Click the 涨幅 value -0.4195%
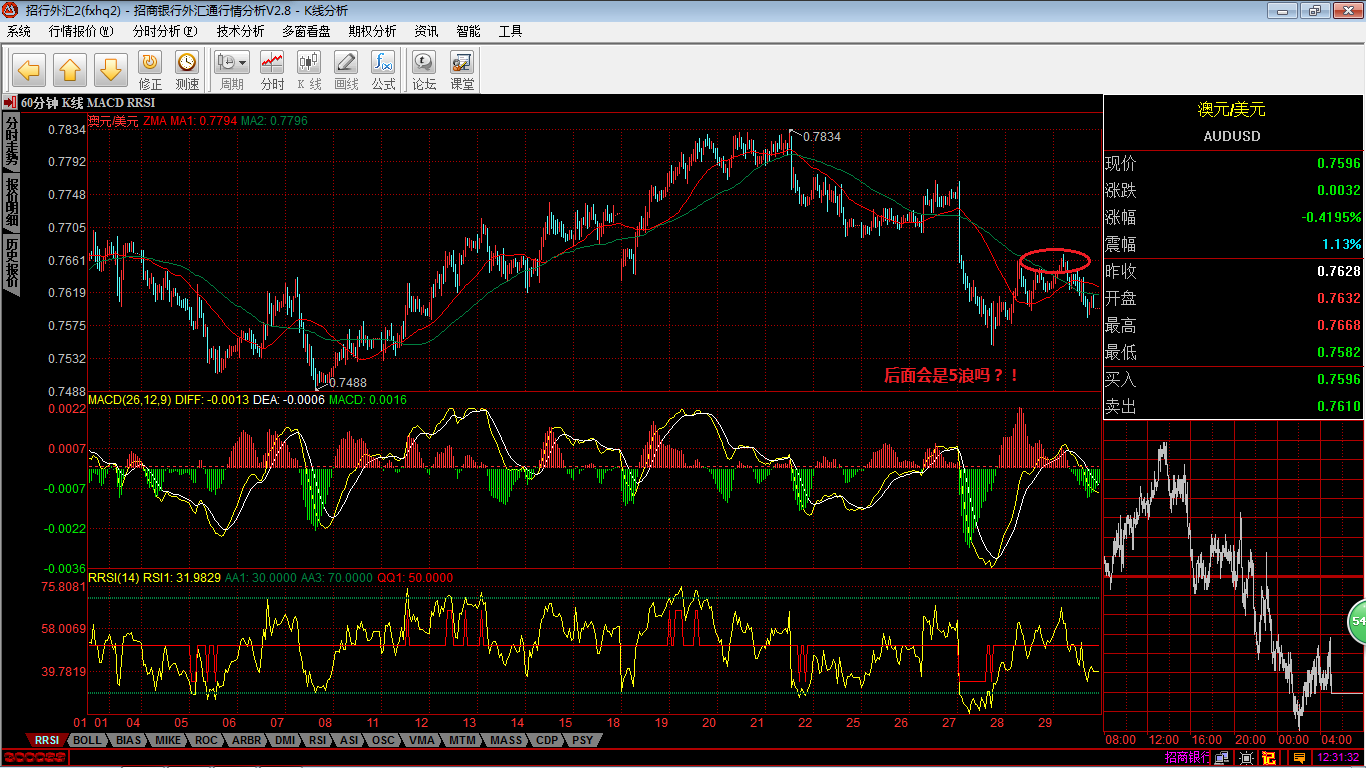This screenshot has width=1366, height=768. (1331, 218)
